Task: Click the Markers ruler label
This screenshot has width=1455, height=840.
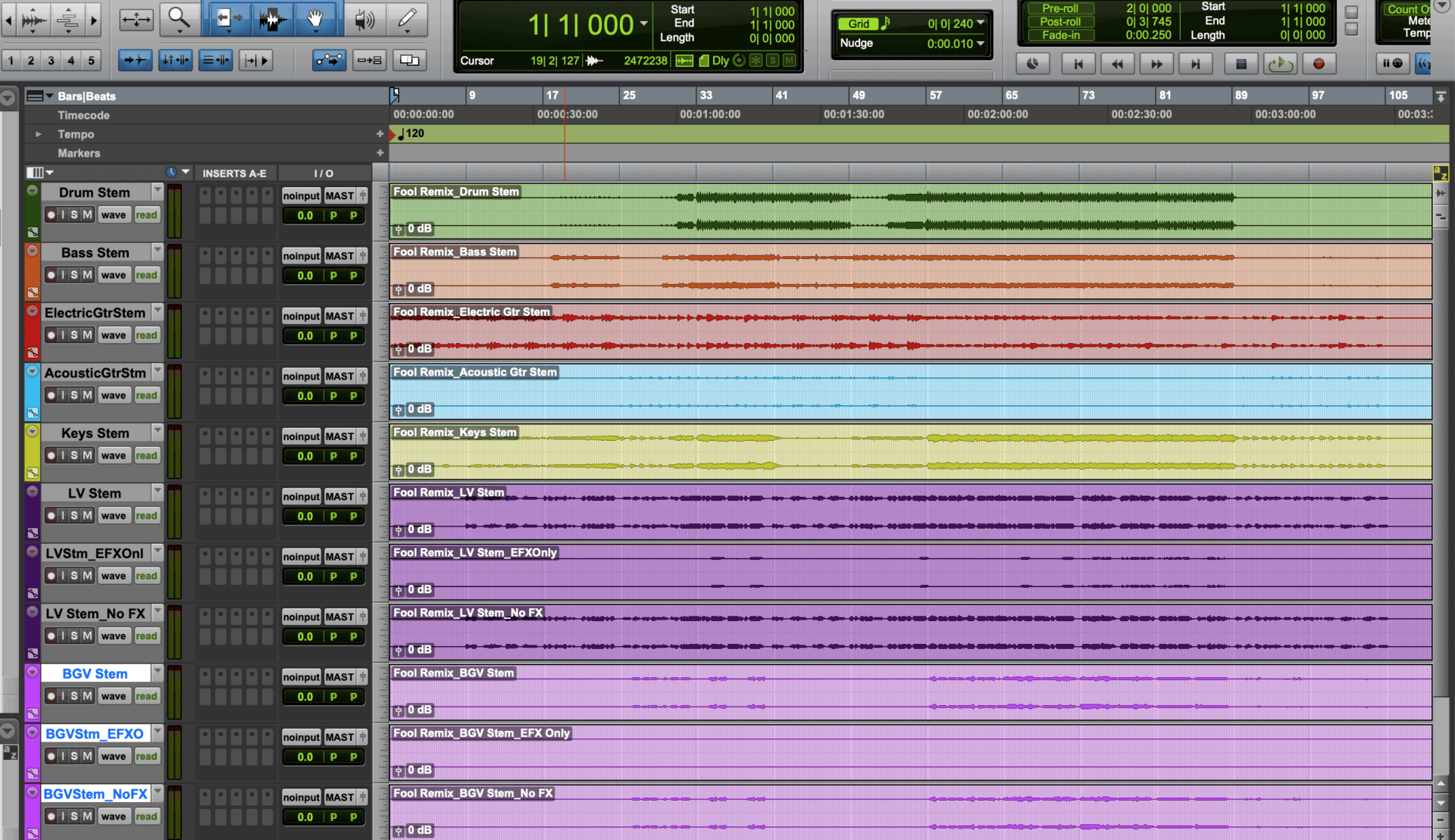Action: [79, 153]
